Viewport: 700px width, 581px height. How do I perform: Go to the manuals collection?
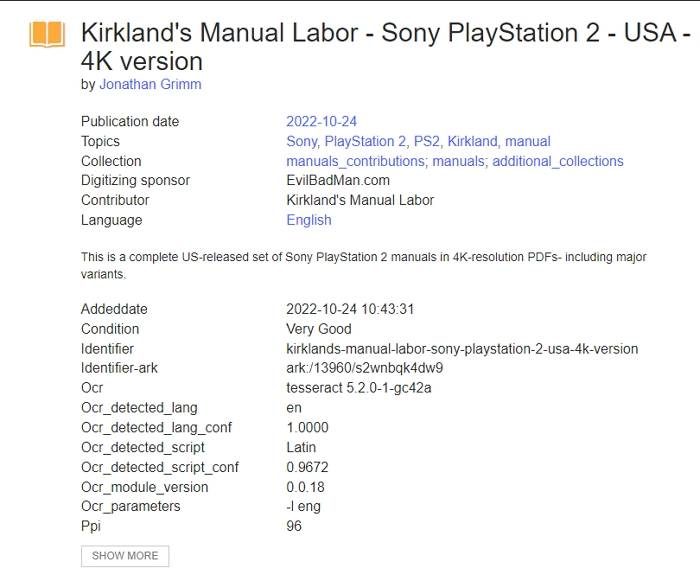point(458,161)
